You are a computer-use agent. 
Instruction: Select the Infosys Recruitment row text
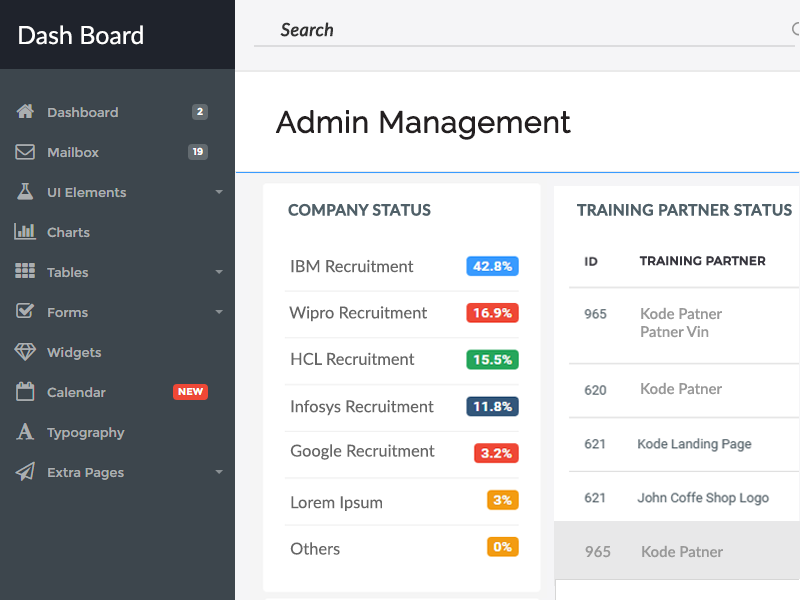(x=362, y=407)
